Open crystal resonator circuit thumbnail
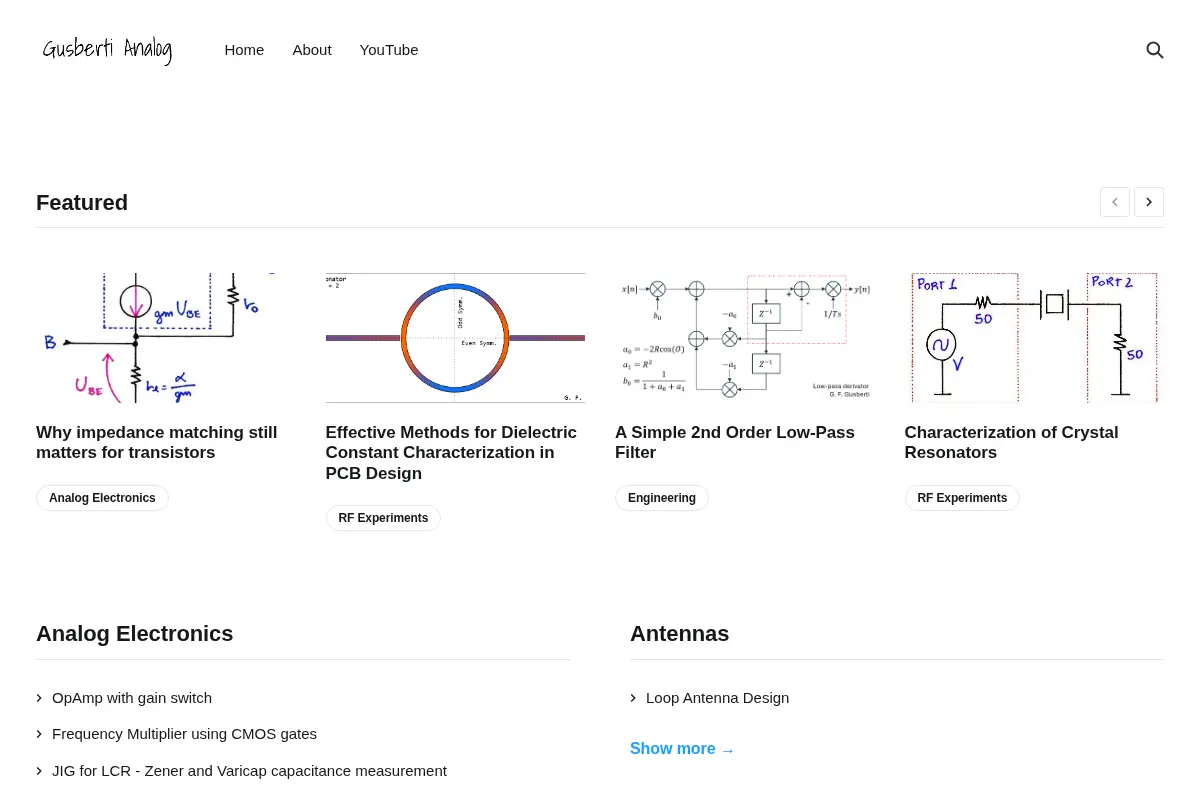Screen dimensions: 1200x800 (1034, 338)
